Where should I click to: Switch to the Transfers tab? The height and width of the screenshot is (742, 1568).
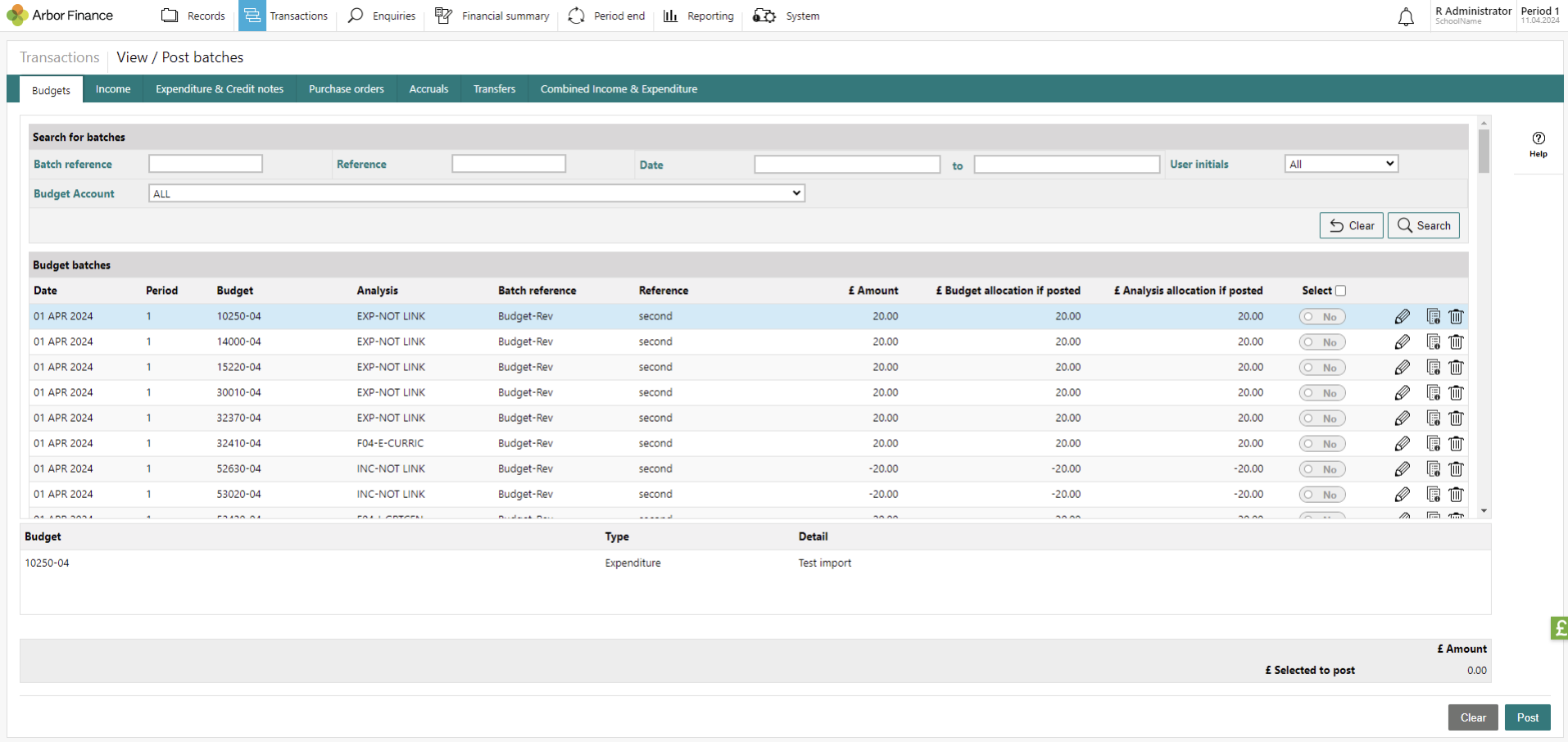(494, 88)
